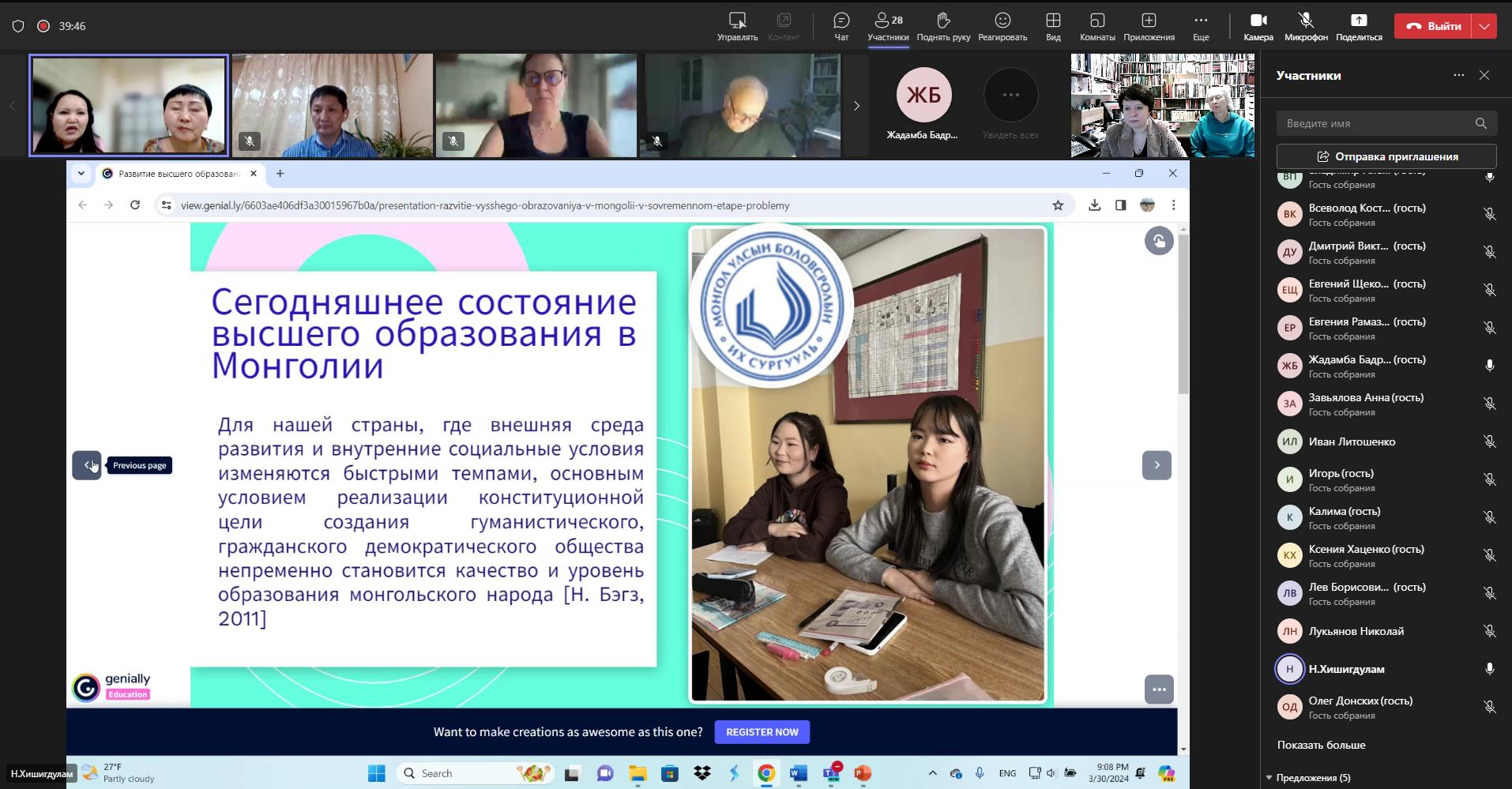
Task: Click the Raise hand icon
Action: pos(943,26)
